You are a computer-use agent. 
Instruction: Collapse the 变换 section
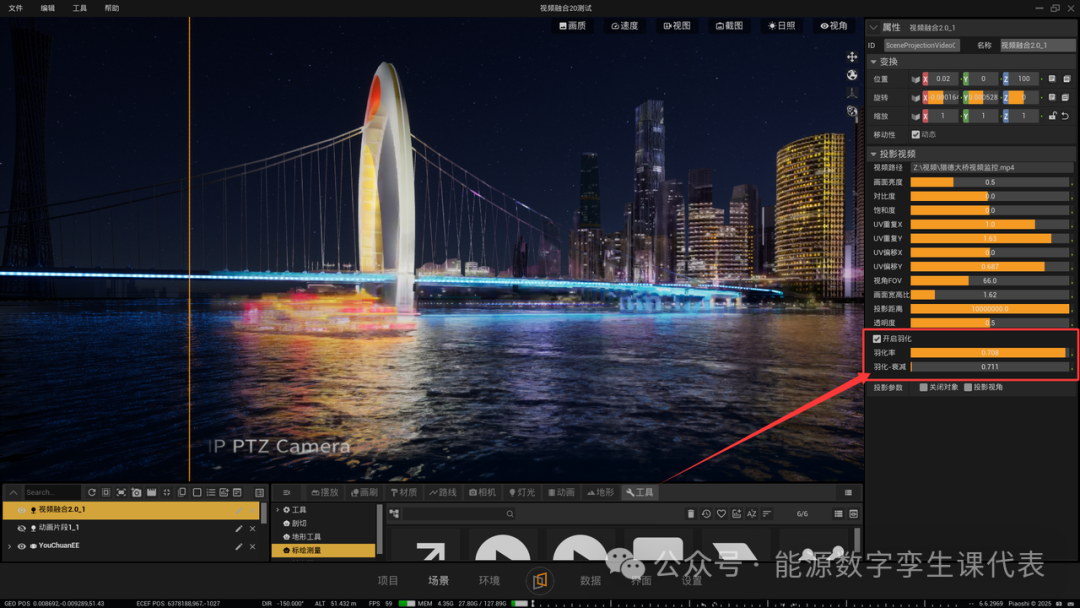coord(873,62)
